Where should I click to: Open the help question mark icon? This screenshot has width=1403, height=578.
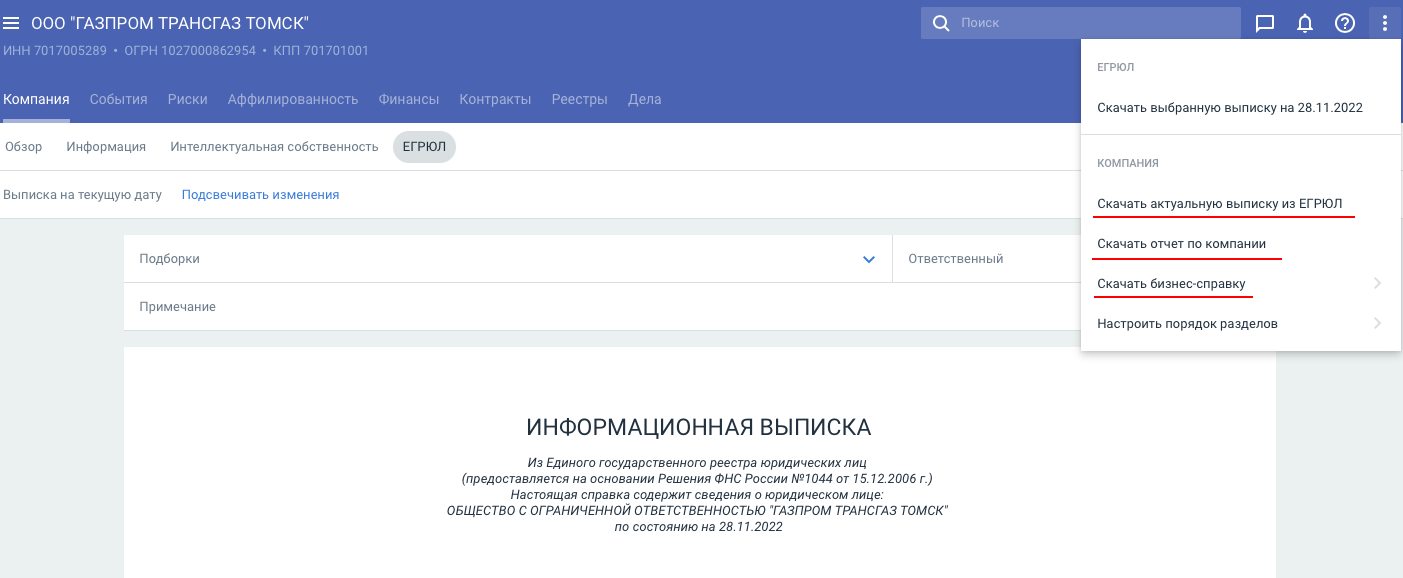tap(1345, 23)
